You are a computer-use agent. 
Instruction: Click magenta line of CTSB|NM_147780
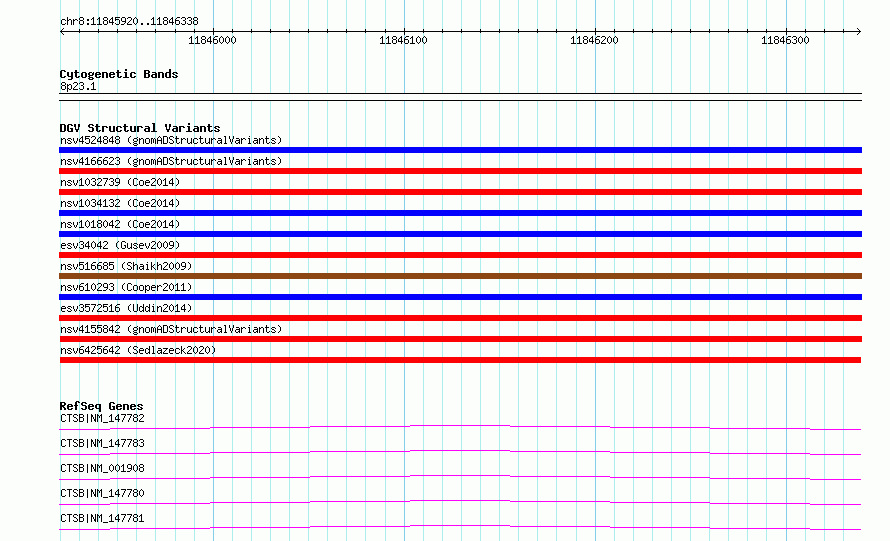pos(460,502)
